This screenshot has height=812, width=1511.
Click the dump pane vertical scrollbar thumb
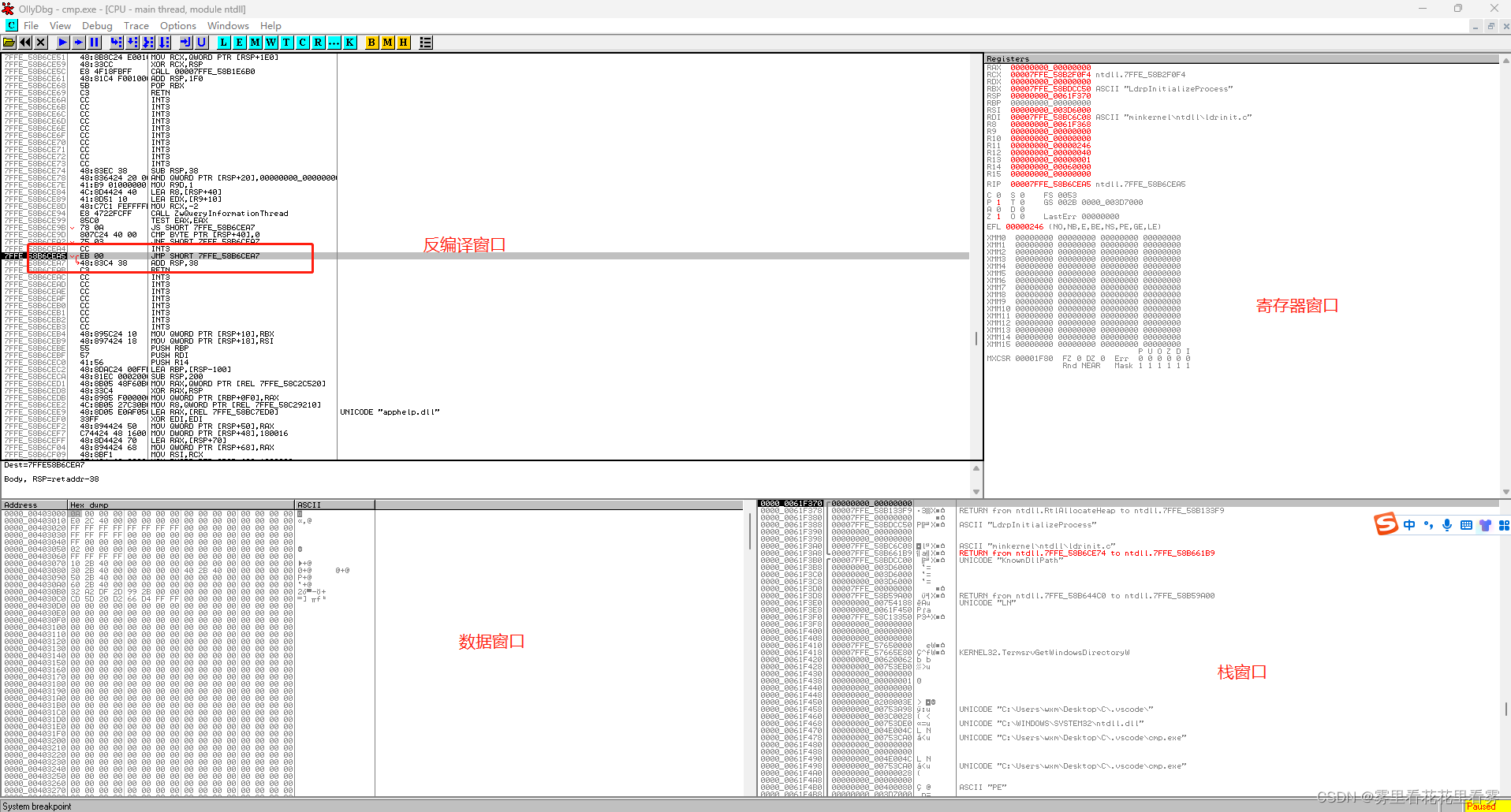(x=749, y=531)
